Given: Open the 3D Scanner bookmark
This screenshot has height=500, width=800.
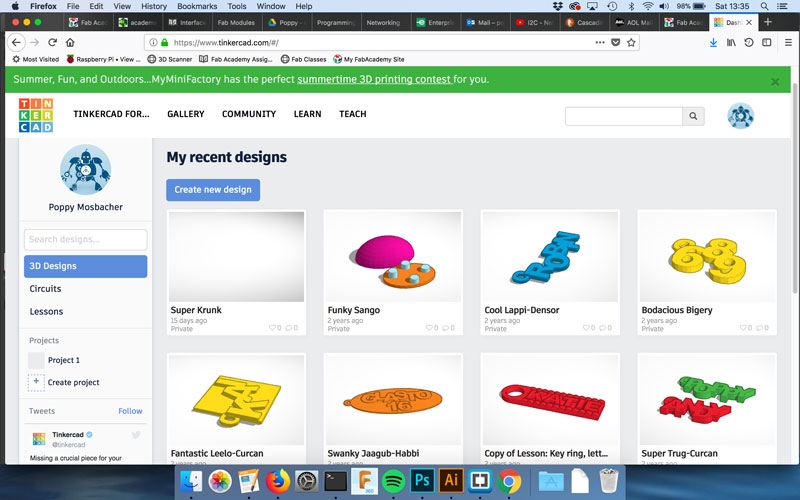Looking at the screenshot, I should click(170, 59).
